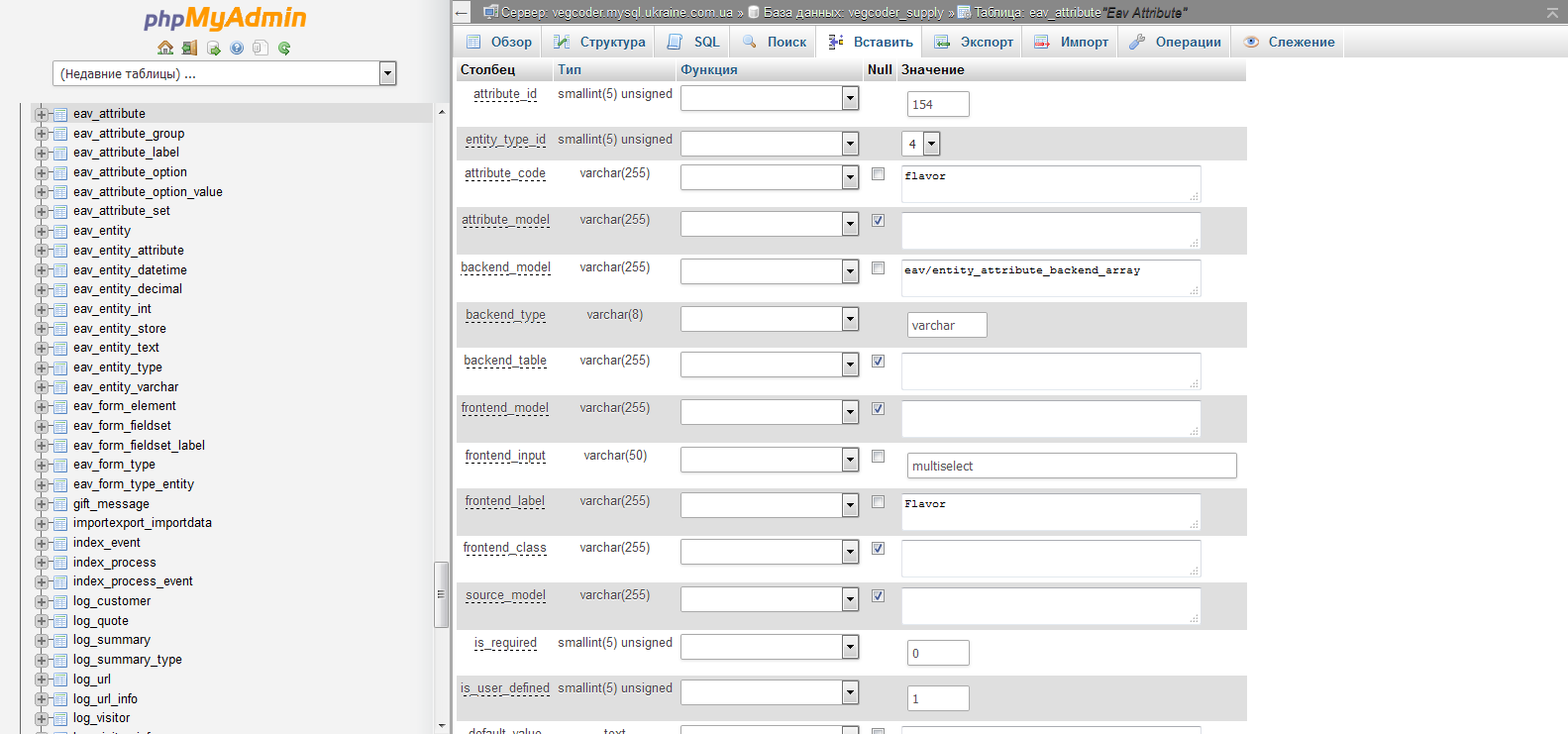1568x734 pixels.
Task: Click the log out door icon
Action: tap(189, 48)
